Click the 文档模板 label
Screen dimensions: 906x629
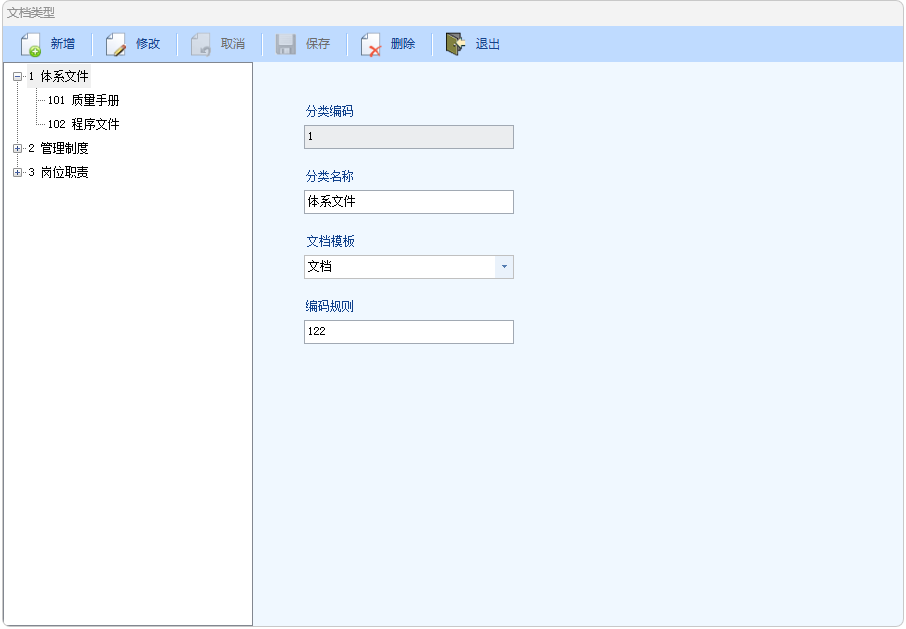(x=330, y=241)
